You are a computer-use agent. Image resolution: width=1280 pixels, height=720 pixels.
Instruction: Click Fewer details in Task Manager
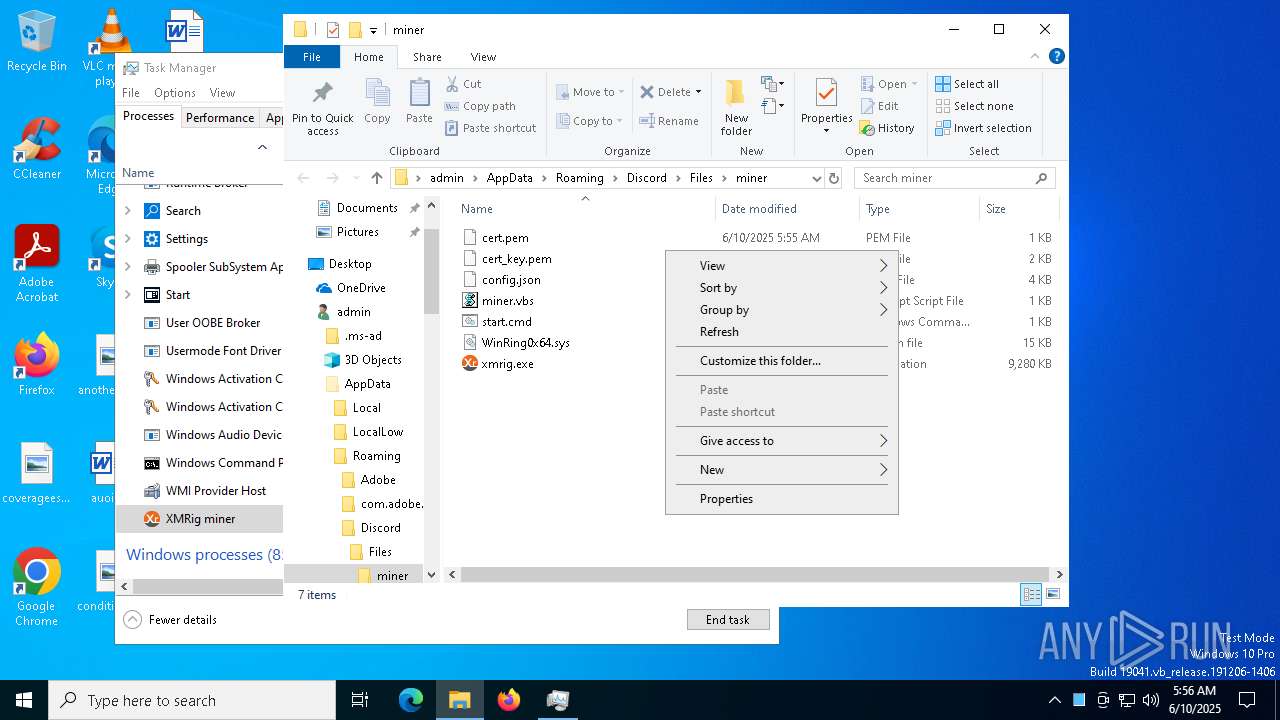pyautogui.click(x=170, y=620)
